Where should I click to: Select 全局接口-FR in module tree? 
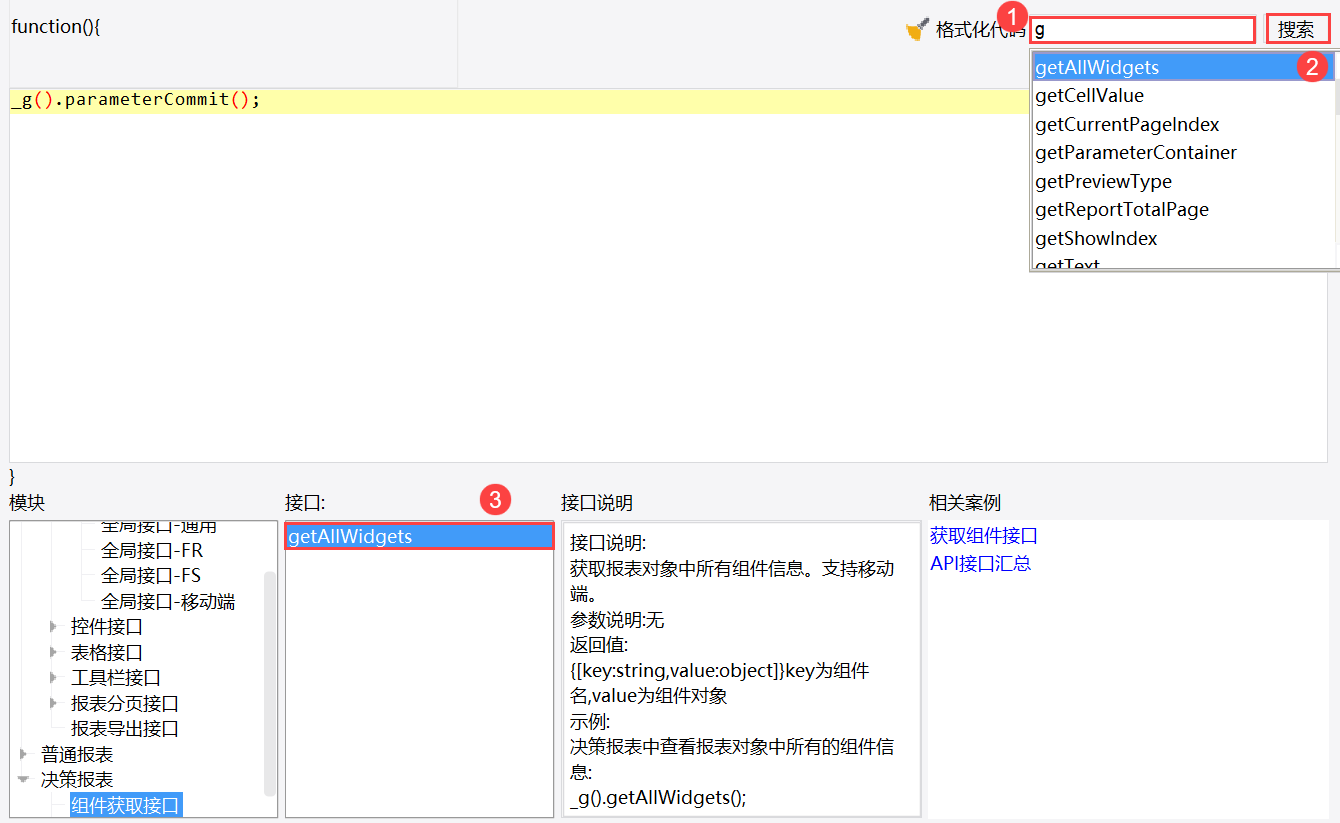pyautogui.click(x=152, y=550)
